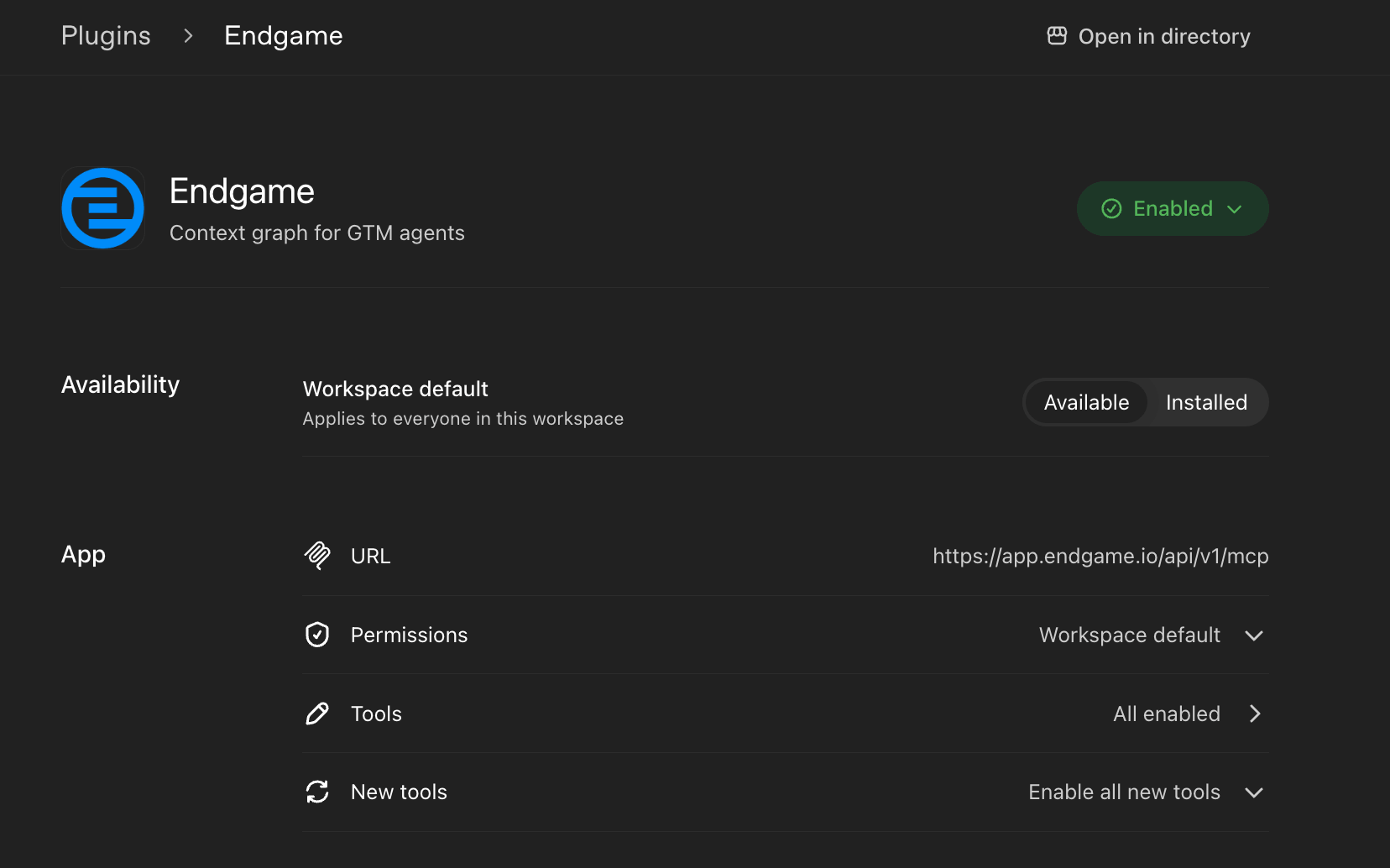Click the App section heading
This screenshot has width=1390, height=868.
point(83,555)
